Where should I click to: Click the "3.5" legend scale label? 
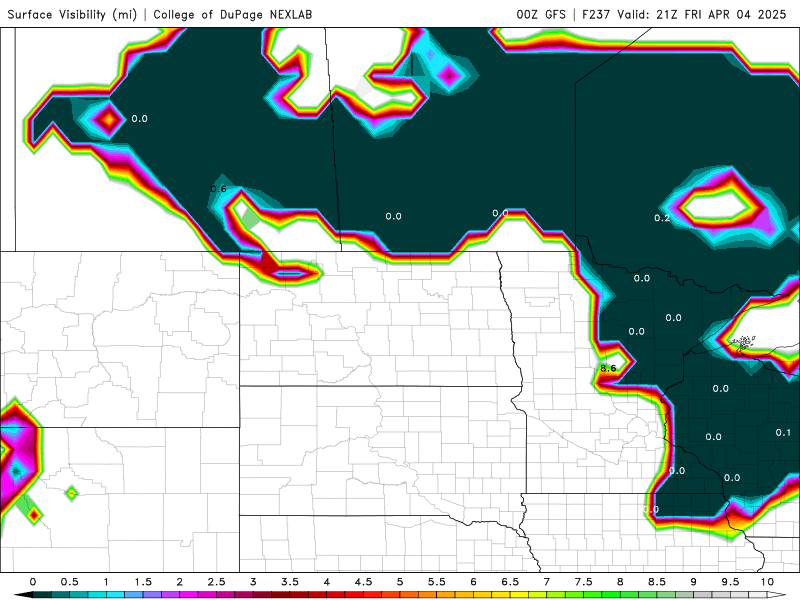290,582
